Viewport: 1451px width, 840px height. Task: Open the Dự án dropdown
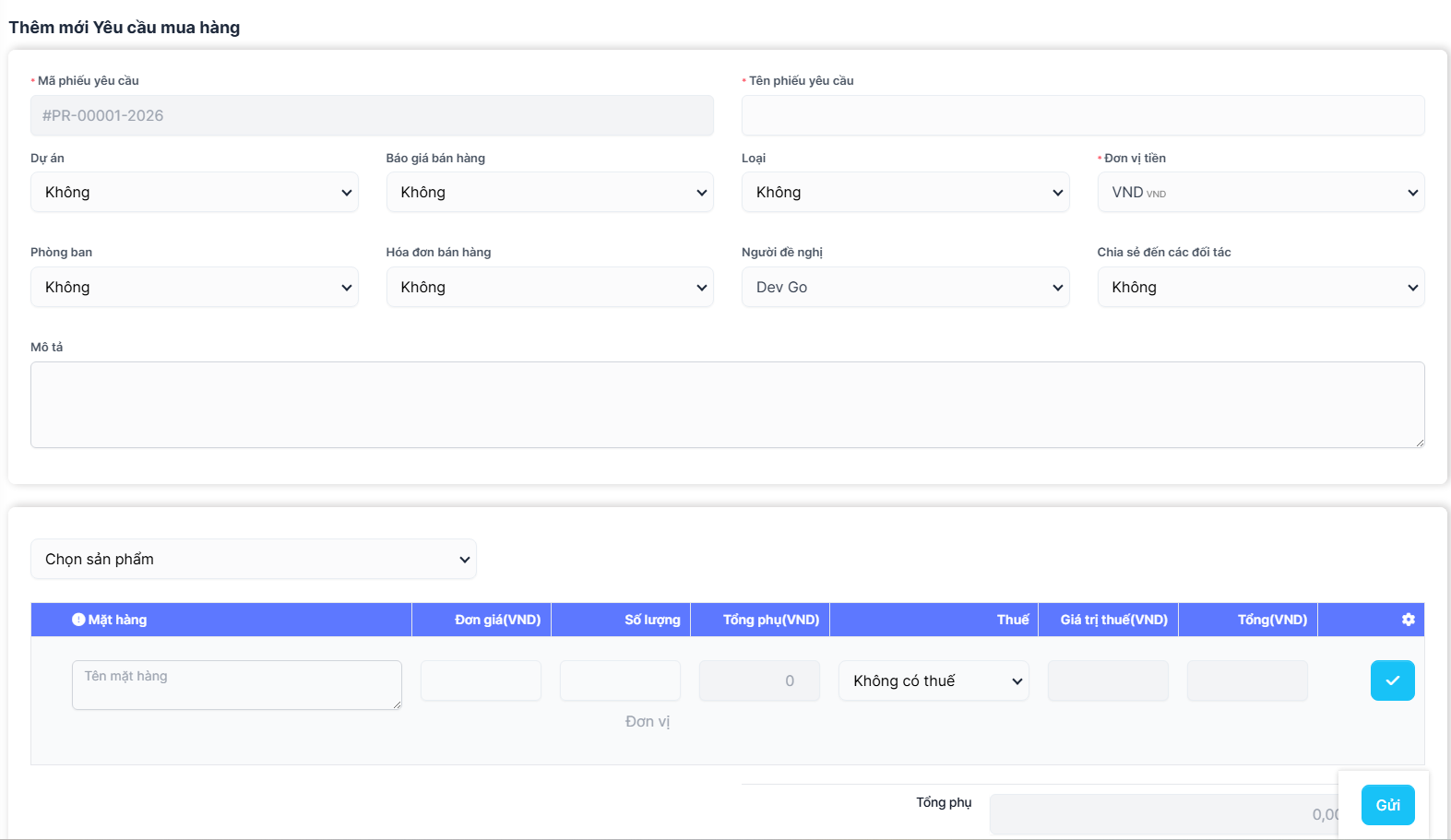click(x=194, y=193)
